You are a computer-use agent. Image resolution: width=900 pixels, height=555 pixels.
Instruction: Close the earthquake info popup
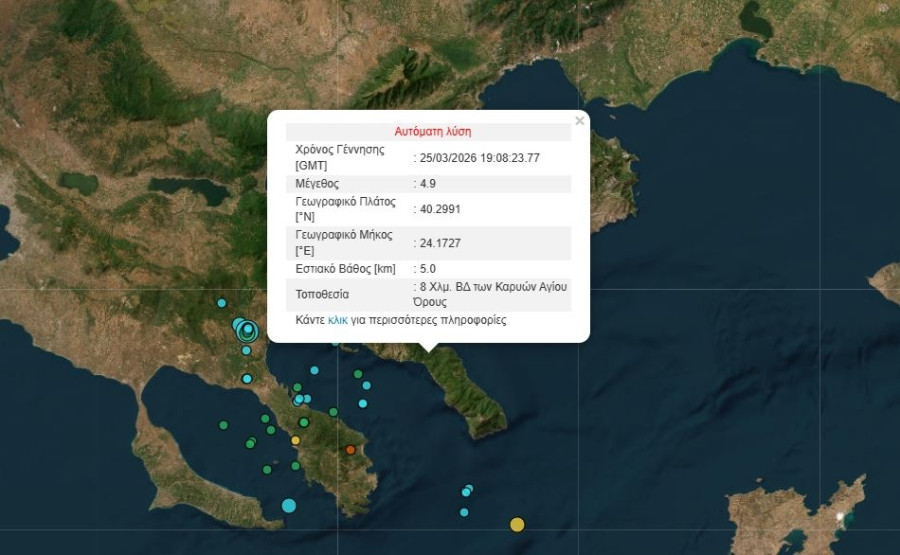point(580,121)
